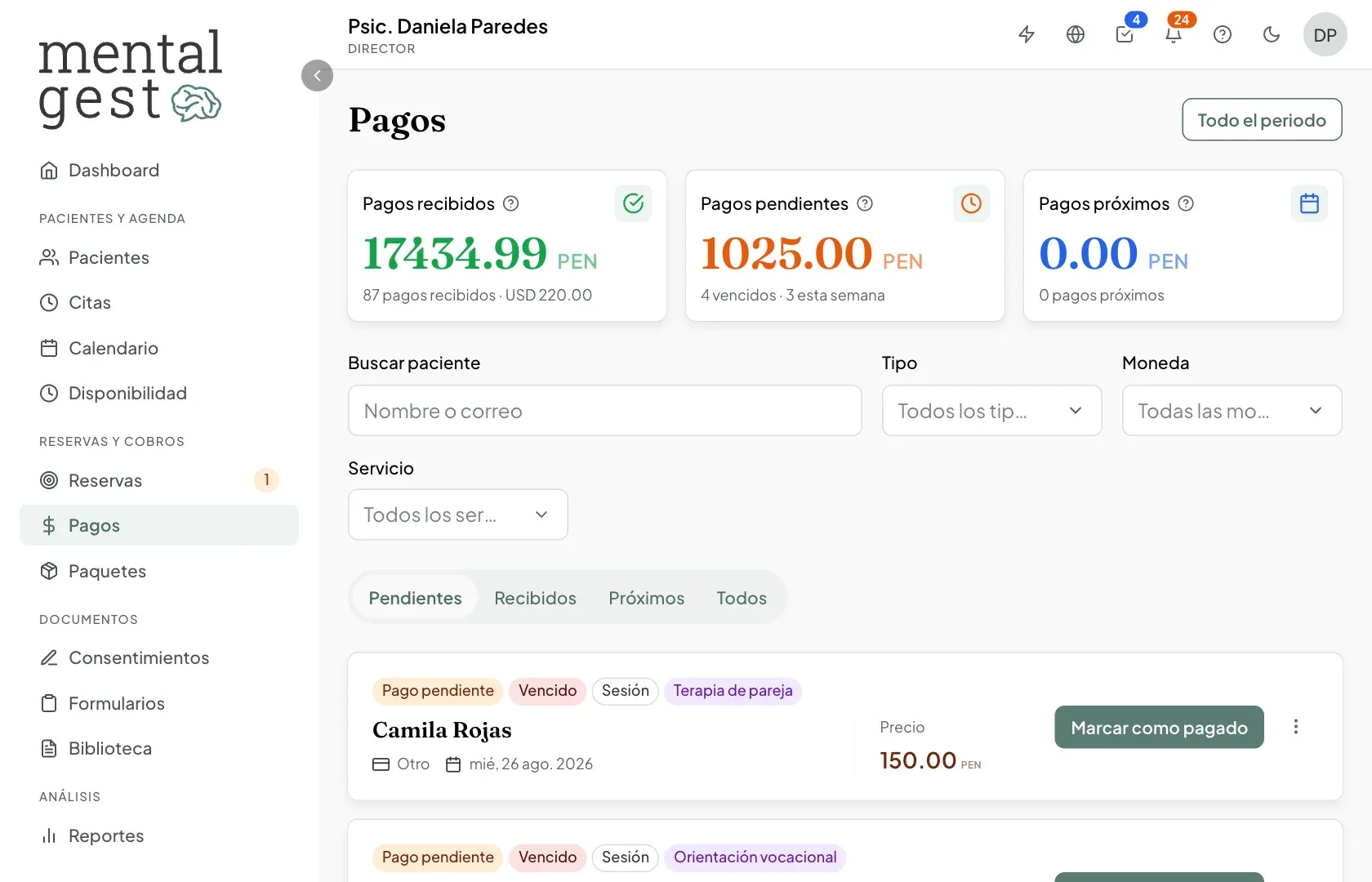This screenshot has height=882, width=1372.
Task: Open the notifications bell icon
Action: coord(1174,34)
